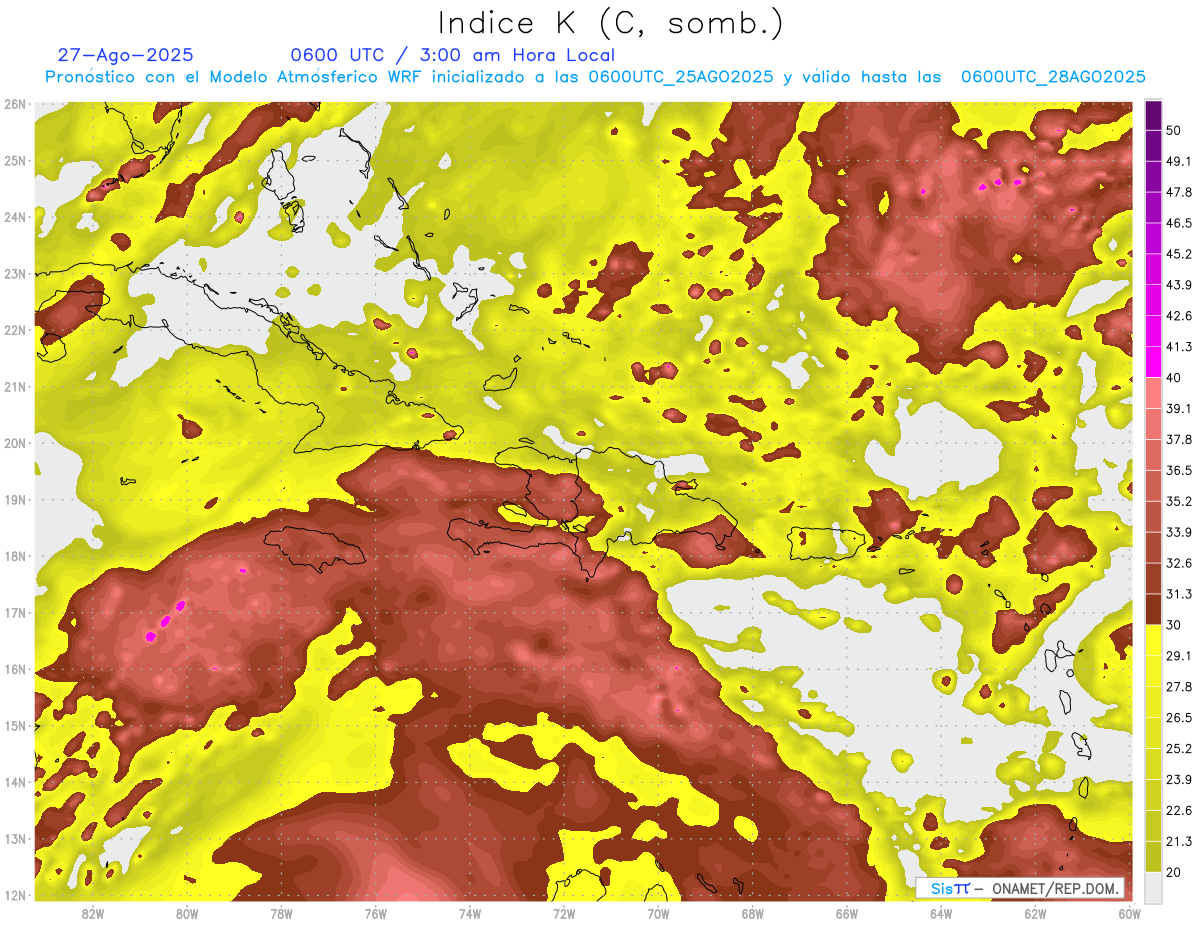Select the 80W longitude label
This screenshot has height=927, width=1200.
(187, 913)
